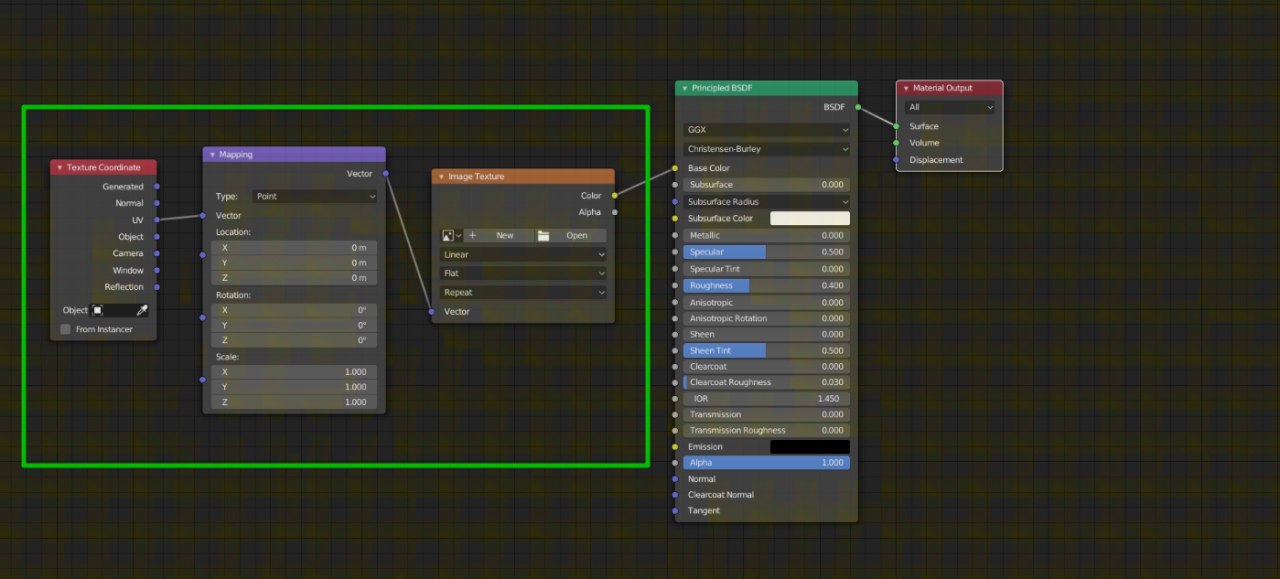Click the Open image button
This screenshot has height=579, width=1280.
(569, 235)
